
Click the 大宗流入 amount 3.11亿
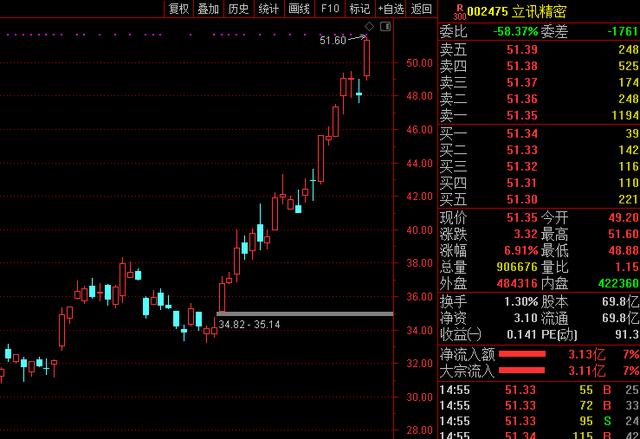587,370
